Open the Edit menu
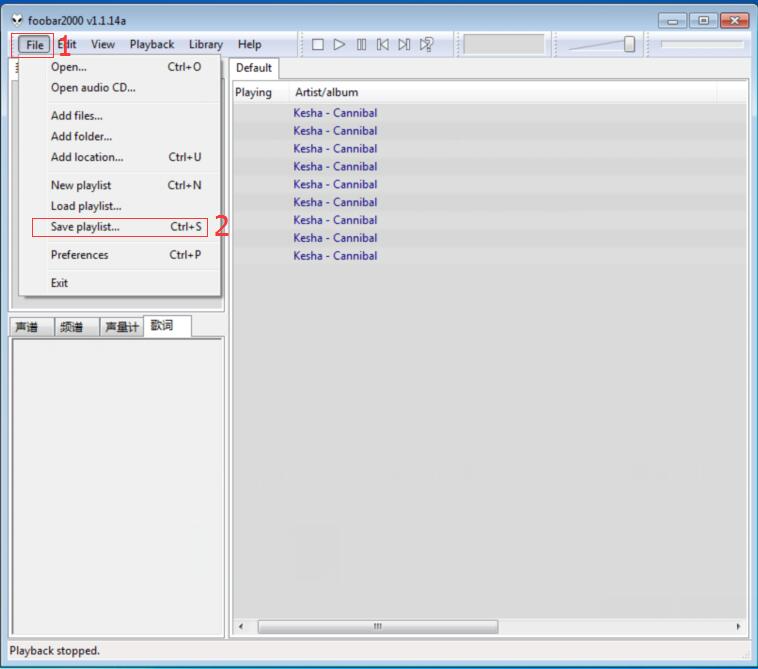This screenshot has height=669, width=758. click(x=67, y=44)
